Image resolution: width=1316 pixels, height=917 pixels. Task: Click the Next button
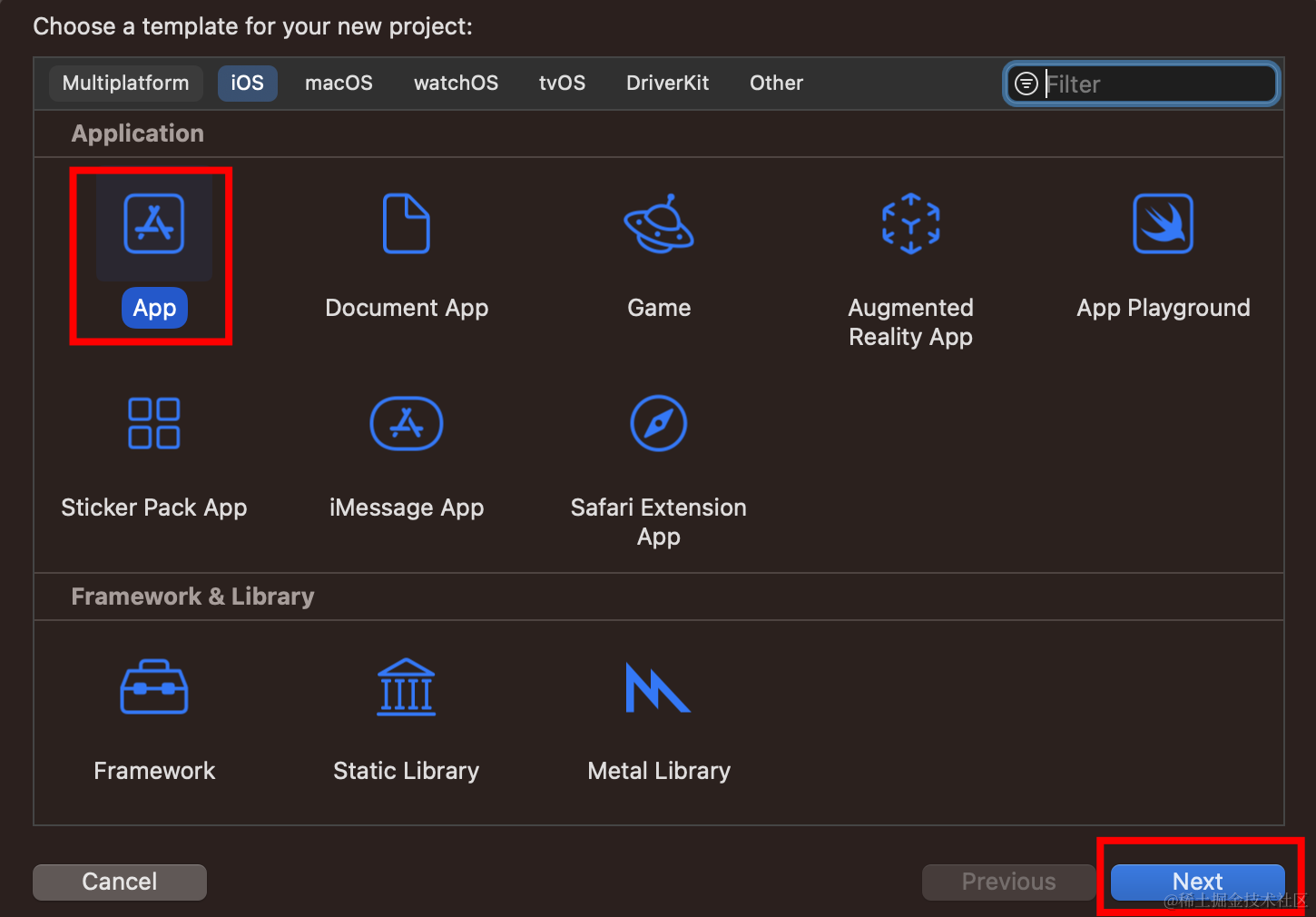coord(1198,882)
